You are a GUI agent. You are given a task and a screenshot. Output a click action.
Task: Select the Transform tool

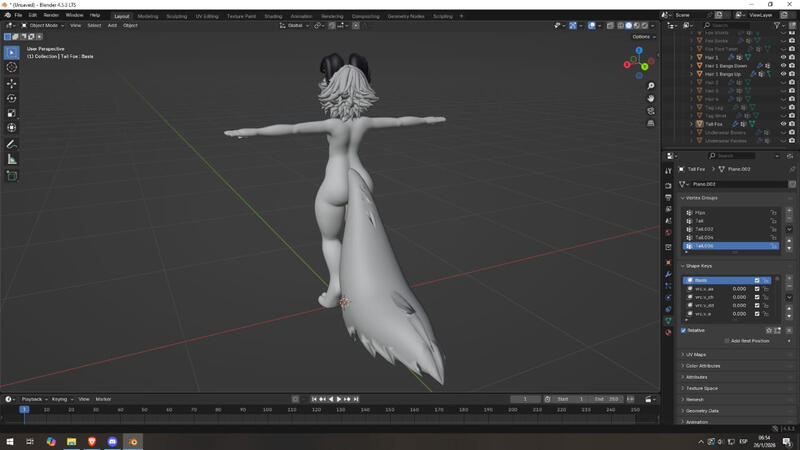(x=12, y=128)
